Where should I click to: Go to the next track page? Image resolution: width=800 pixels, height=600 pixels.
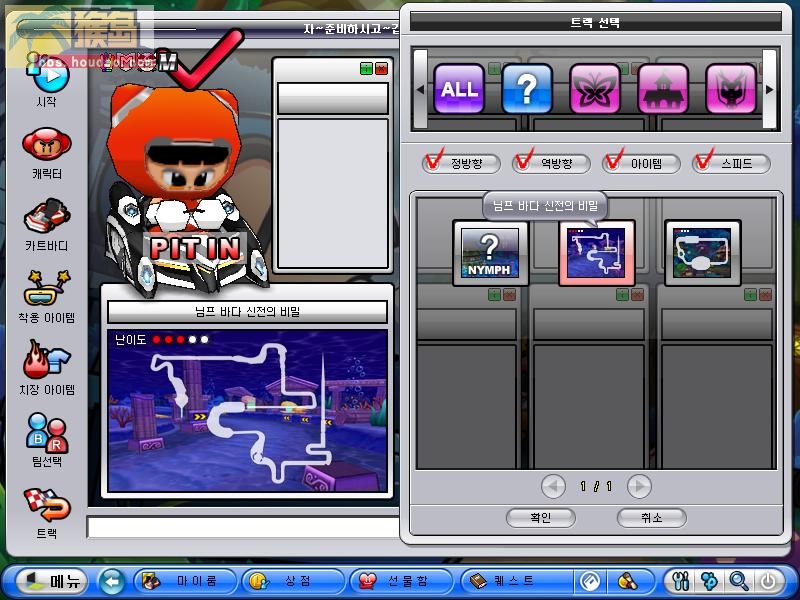639,486
